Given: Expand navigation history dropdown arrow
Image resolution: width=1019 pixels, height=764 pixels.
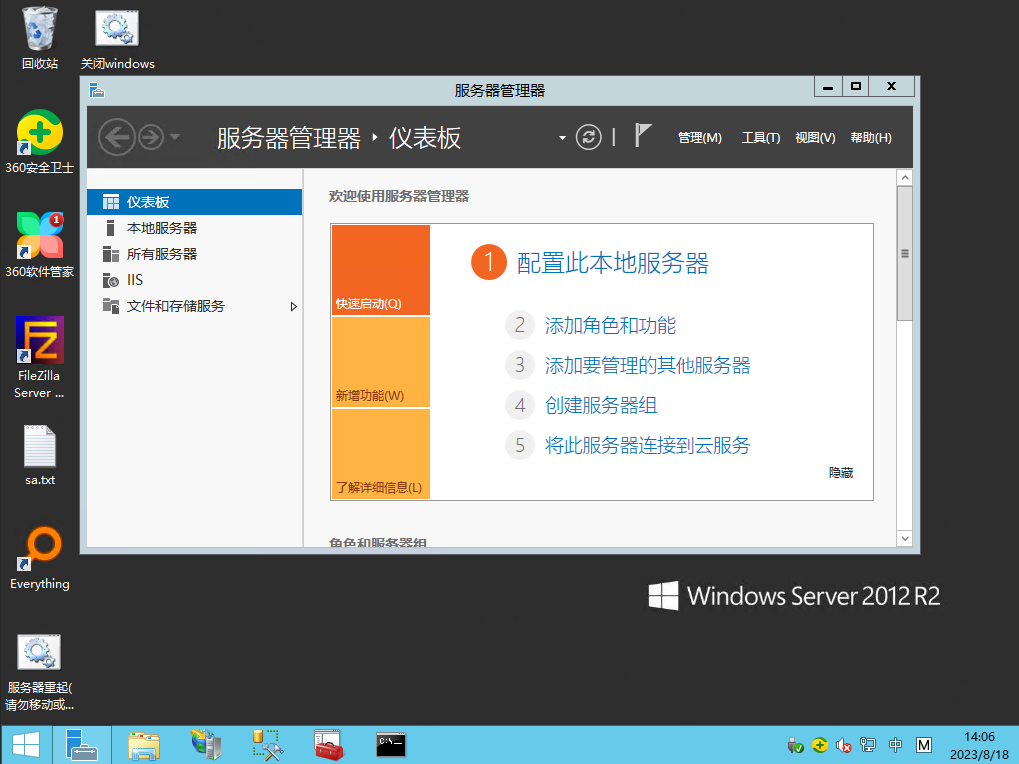Looking at the screenshot, I should pyautogui.click(x=176, y=137).
